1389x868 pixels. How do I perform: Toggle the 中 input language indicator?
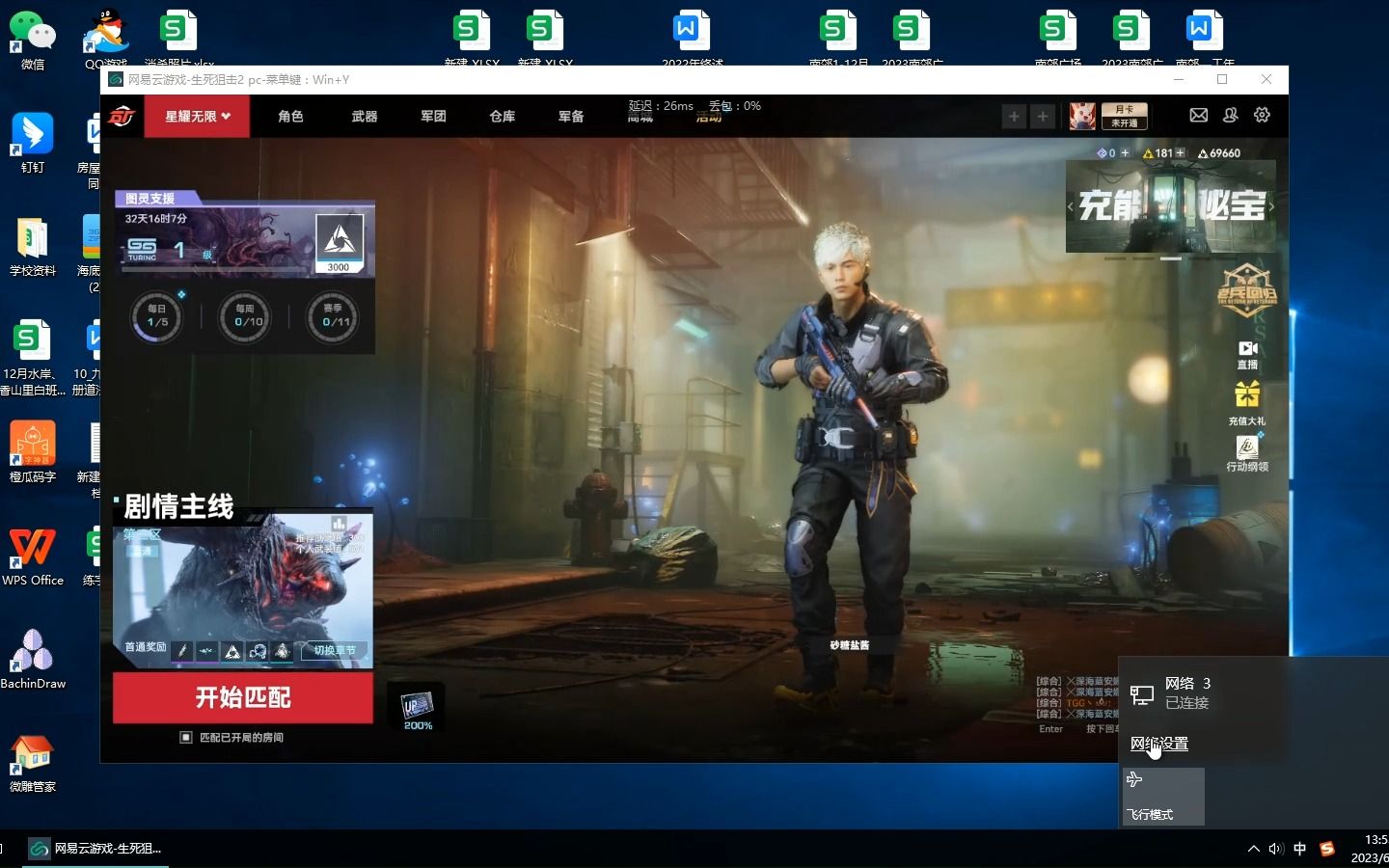click(x=1300, y=849)
